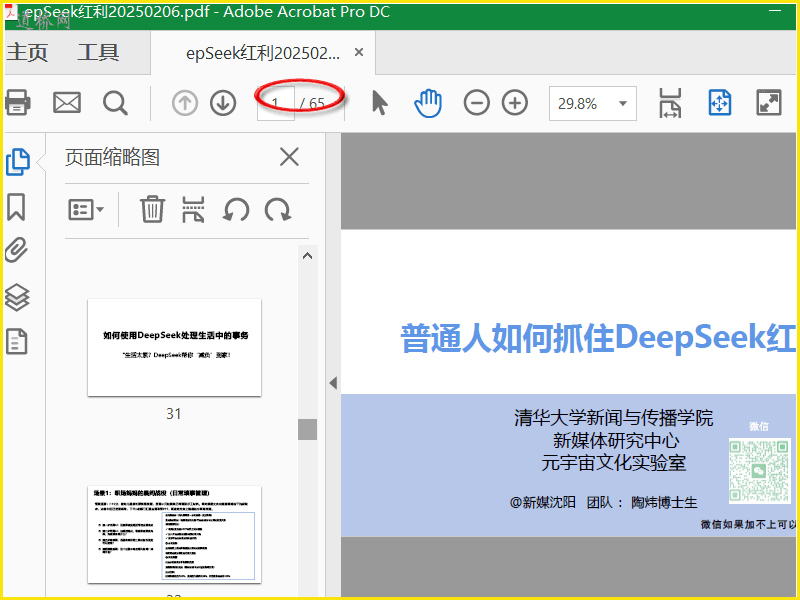
Task: Close the epSeek红利202502 document tab
Action: 359,52
